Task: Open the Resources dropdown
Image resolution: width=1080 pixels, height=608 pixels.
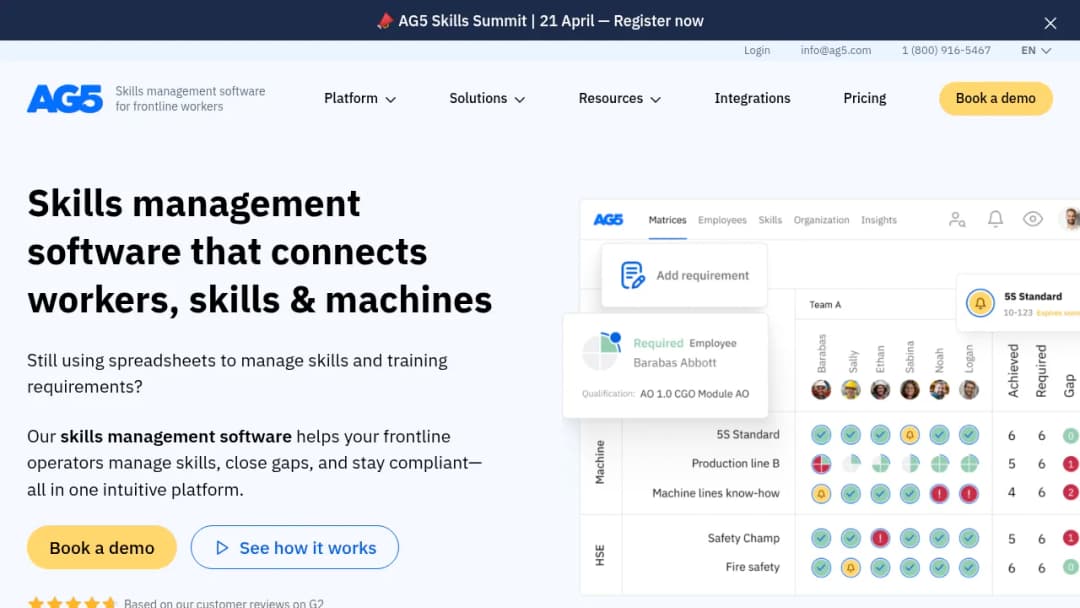Action: tap(619, 98)
